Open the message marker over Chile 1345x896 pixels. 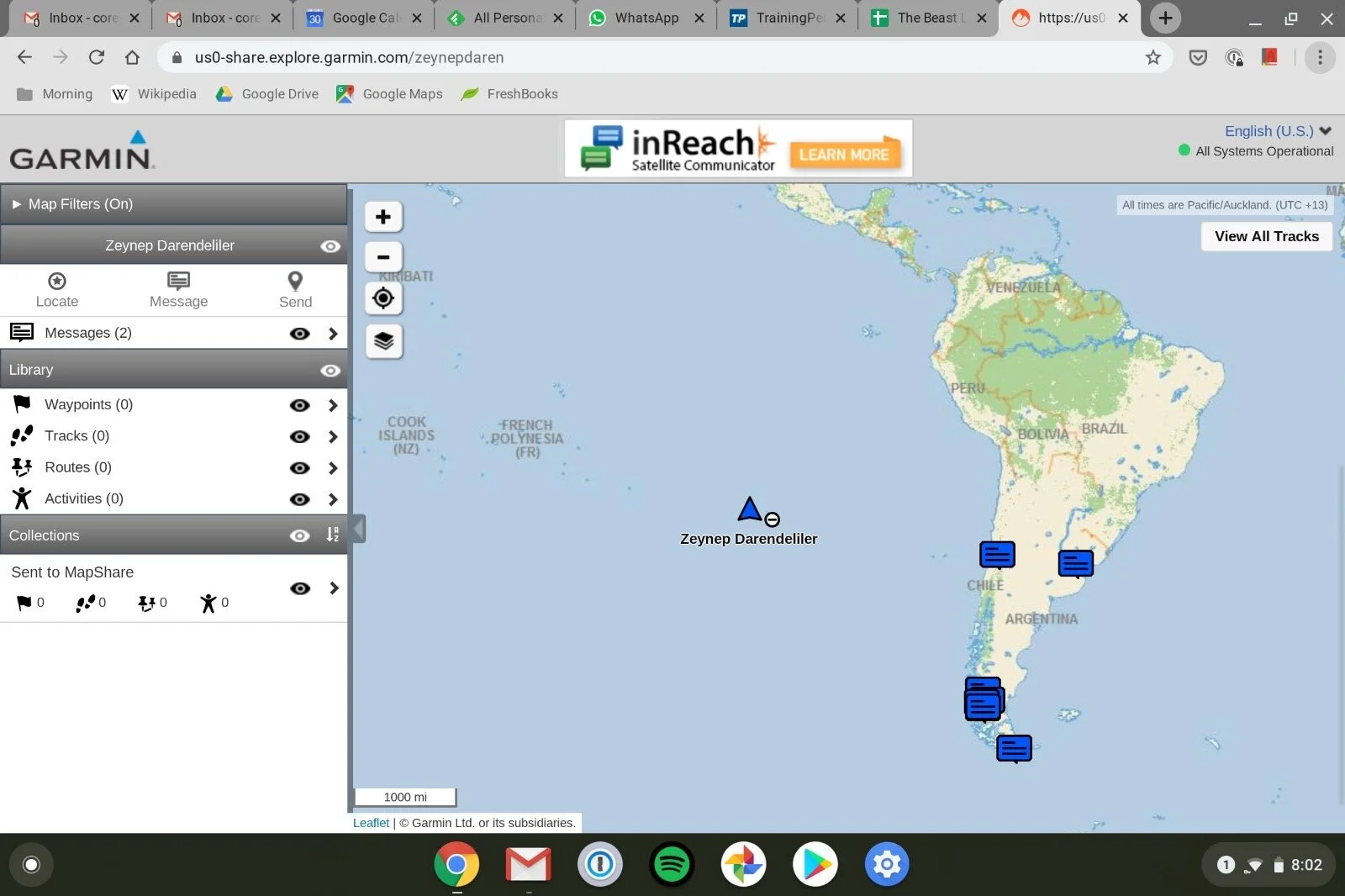(997, 556)
